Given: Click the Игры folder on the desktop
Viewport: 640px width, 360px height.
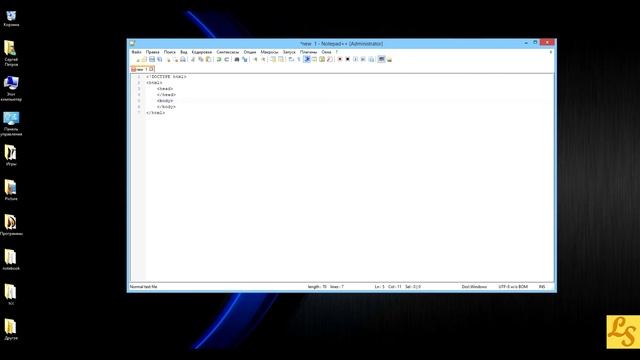Looking at the screenshot, I should point(11,156).
